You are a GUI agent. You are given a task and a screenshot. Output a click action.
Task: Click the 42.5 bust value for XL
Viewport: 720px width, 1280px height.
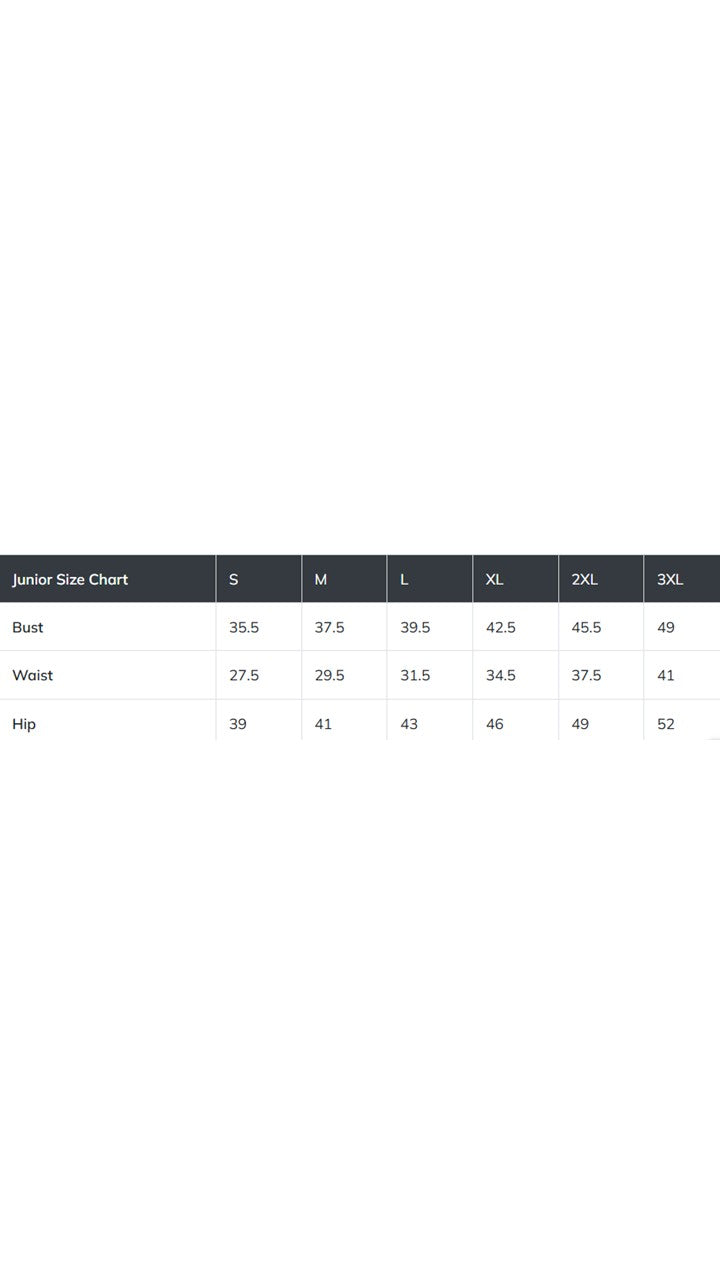[501, 628]
